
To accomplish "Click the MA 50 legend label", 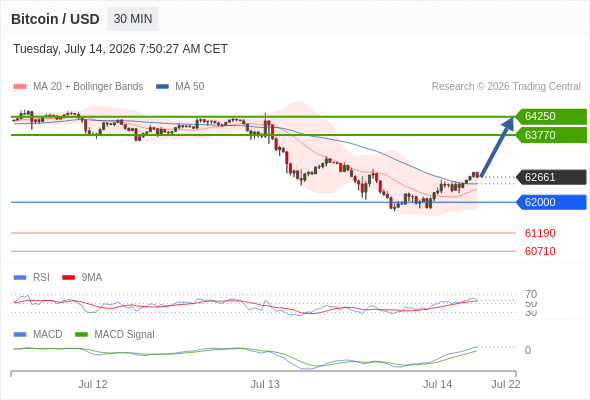I will point(190,87).
